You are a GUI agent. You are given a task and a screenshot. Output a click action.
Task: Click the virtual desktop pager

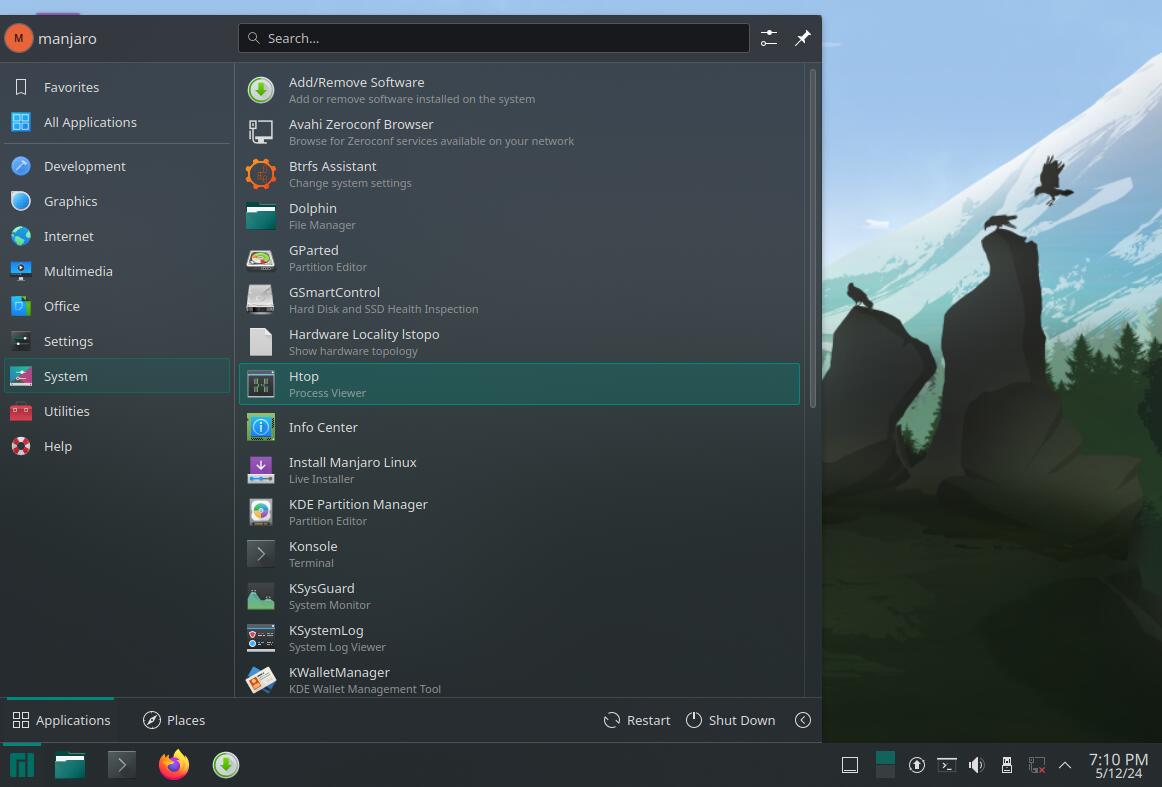coord(885,765)
